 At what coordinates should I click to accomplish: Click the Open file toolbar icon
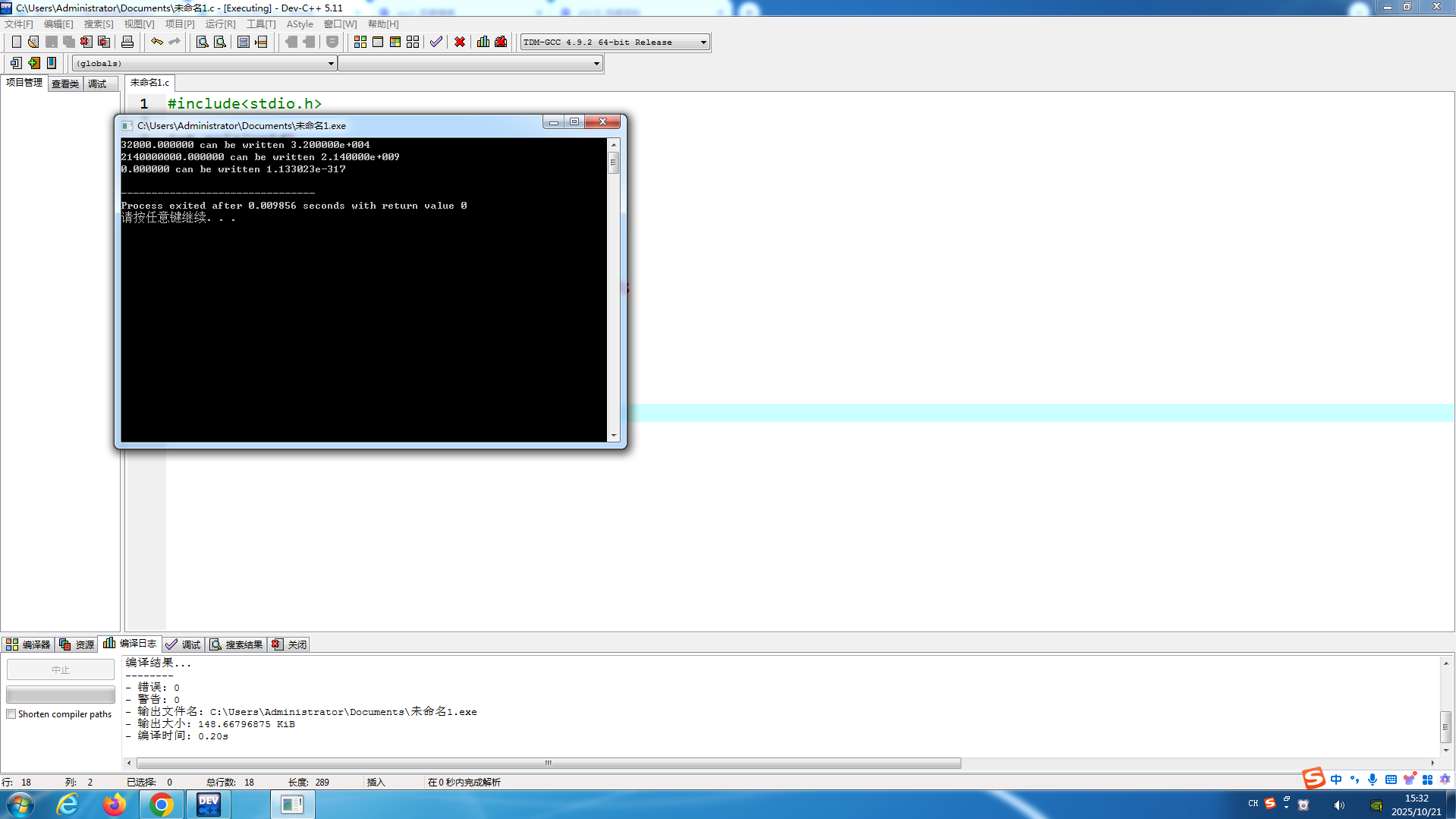pyautogui.click(x=33, y=42)
